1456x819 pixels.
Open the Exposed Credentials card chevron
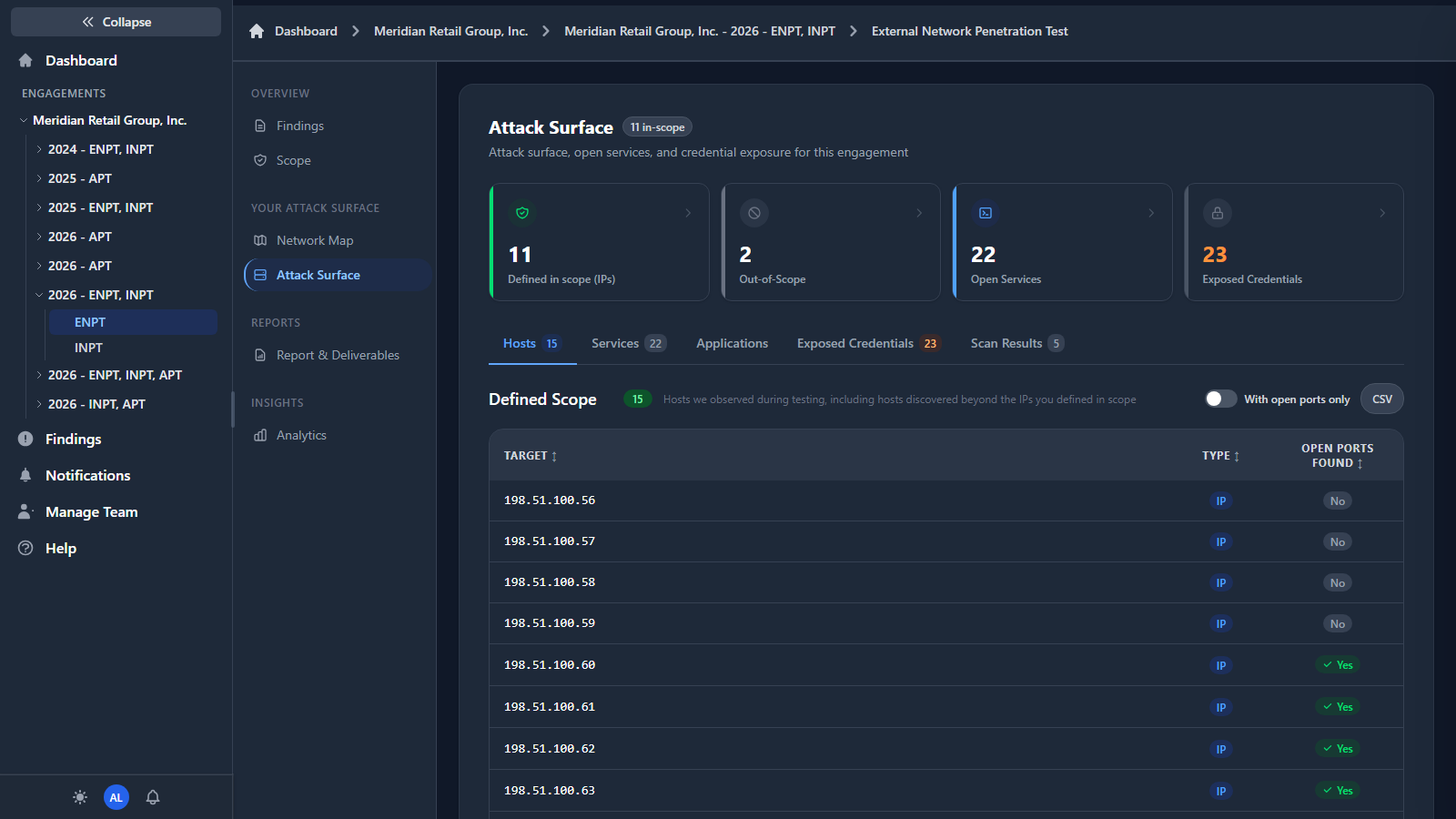[x=1382, y=213]
